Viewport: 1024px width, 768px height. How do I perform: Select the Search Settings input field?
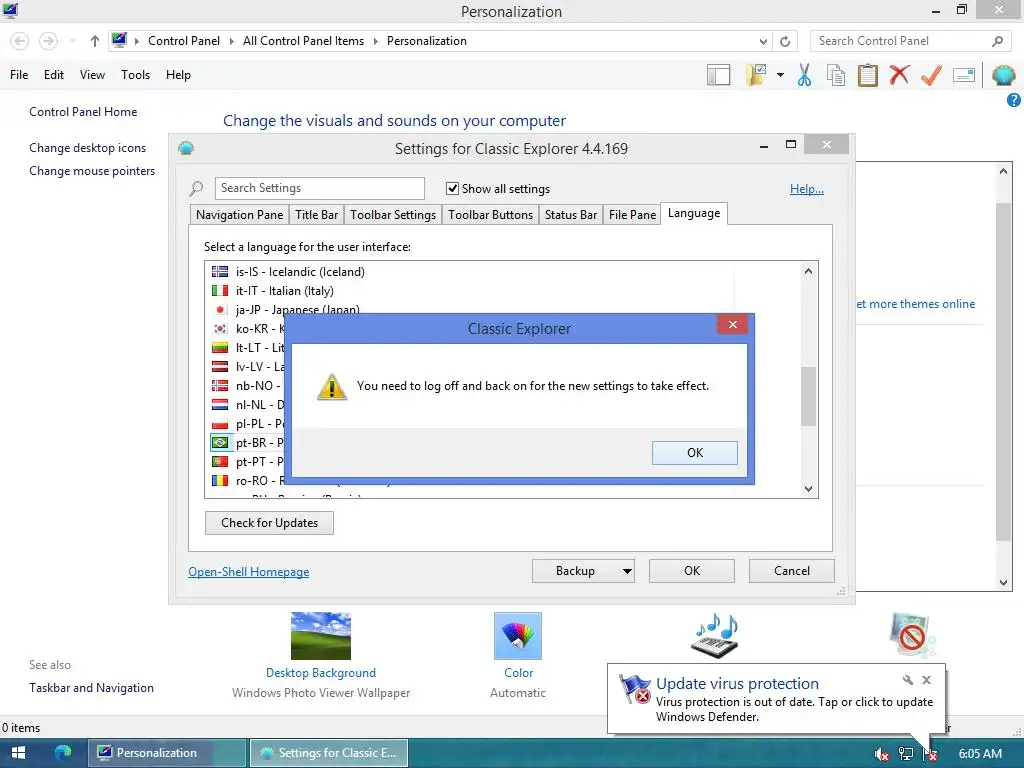pos(319,188)
